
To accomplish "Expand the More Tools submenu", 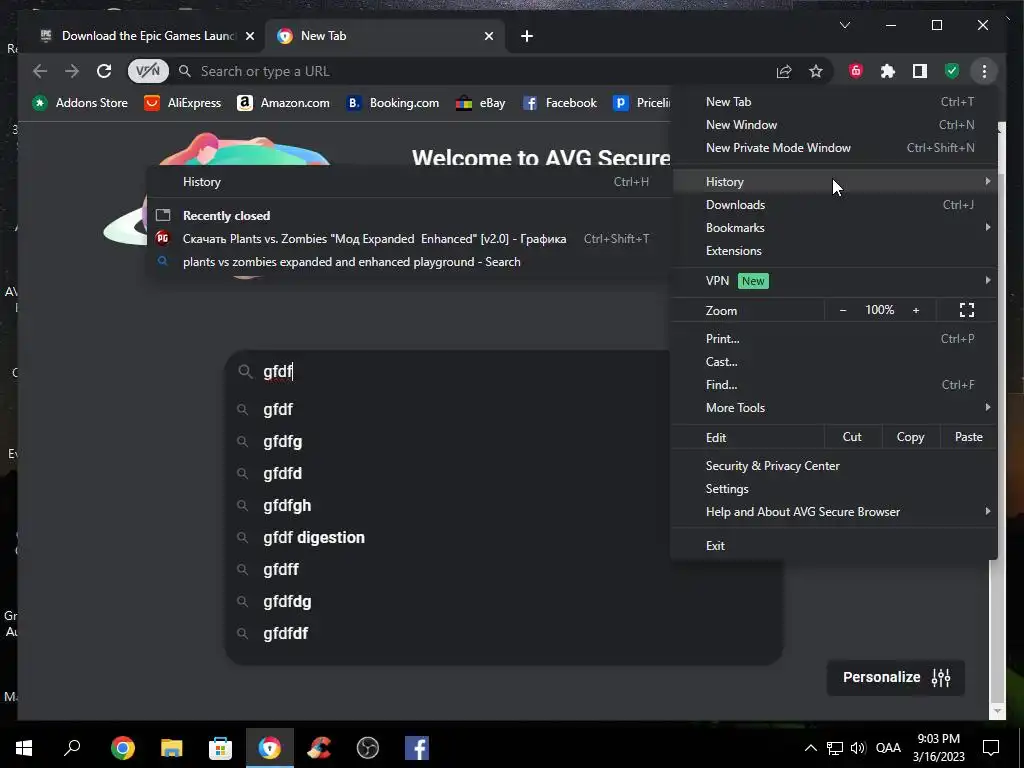I will (834, 408).
